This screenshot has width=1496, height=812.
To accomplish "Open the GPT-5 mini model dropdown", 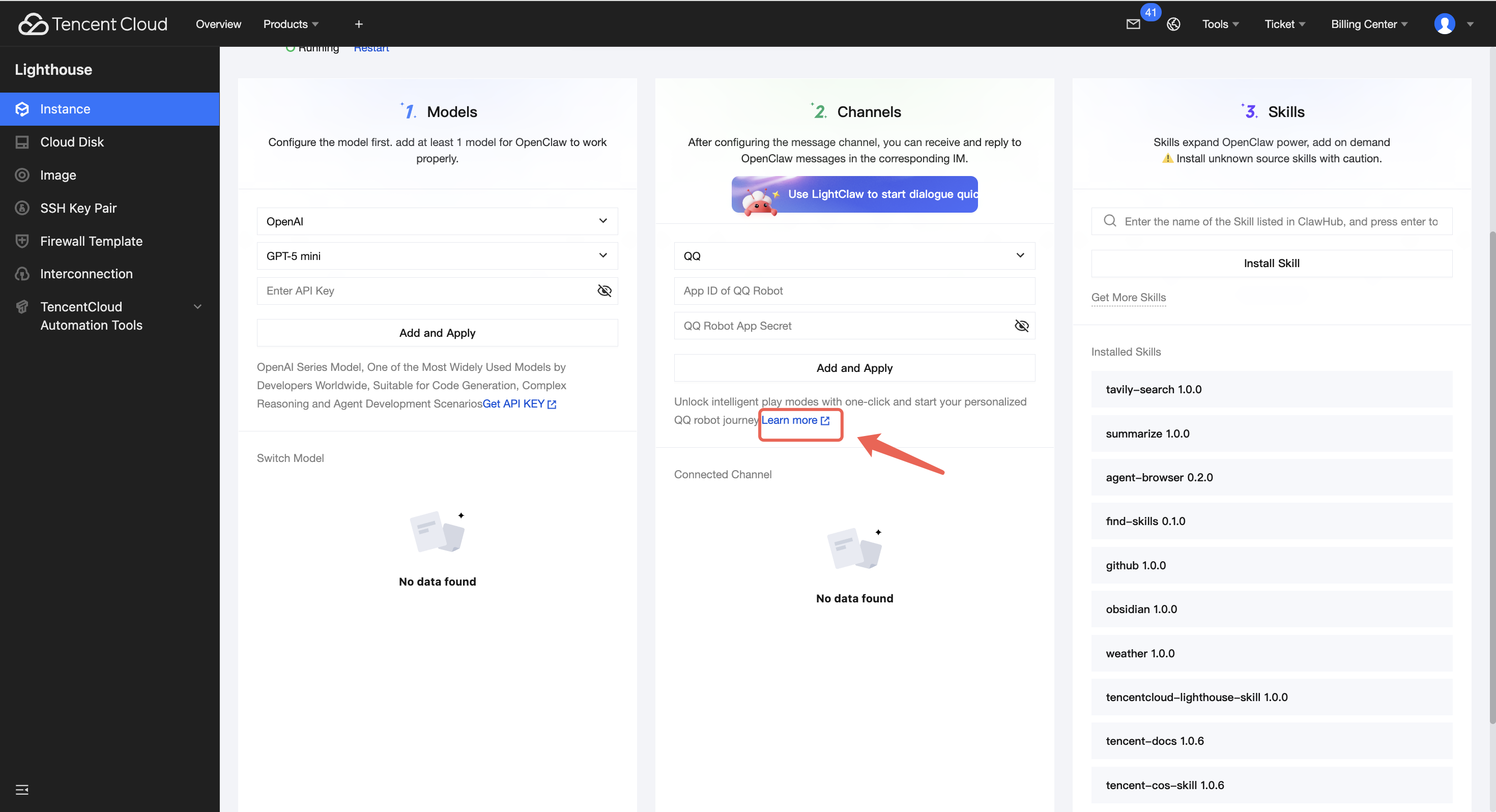I will tap(437, 255).
